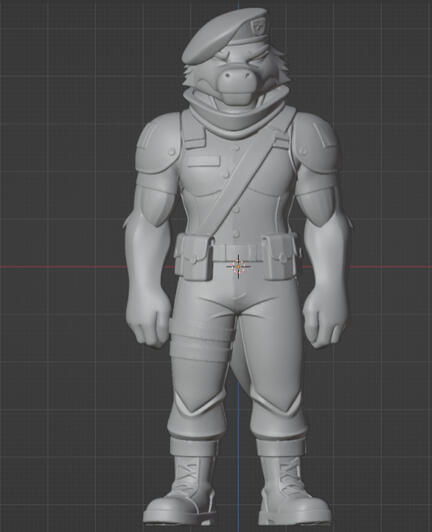The height and width of the screenshot is (532, 432).
Task: Select the belt pouch on the left side
Action: (x=194, y=257)
